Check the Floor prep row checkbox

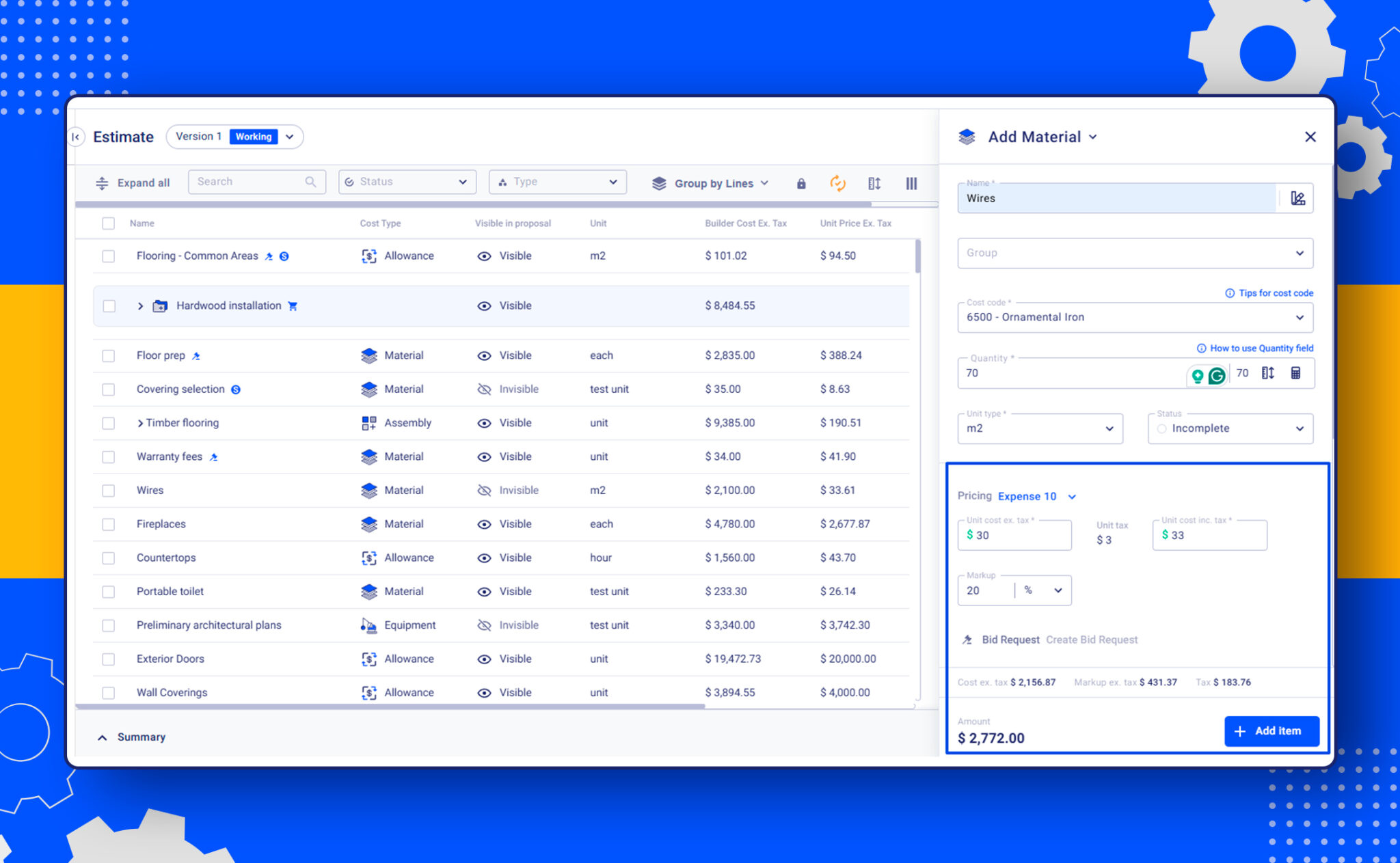[x=108, y=356]
